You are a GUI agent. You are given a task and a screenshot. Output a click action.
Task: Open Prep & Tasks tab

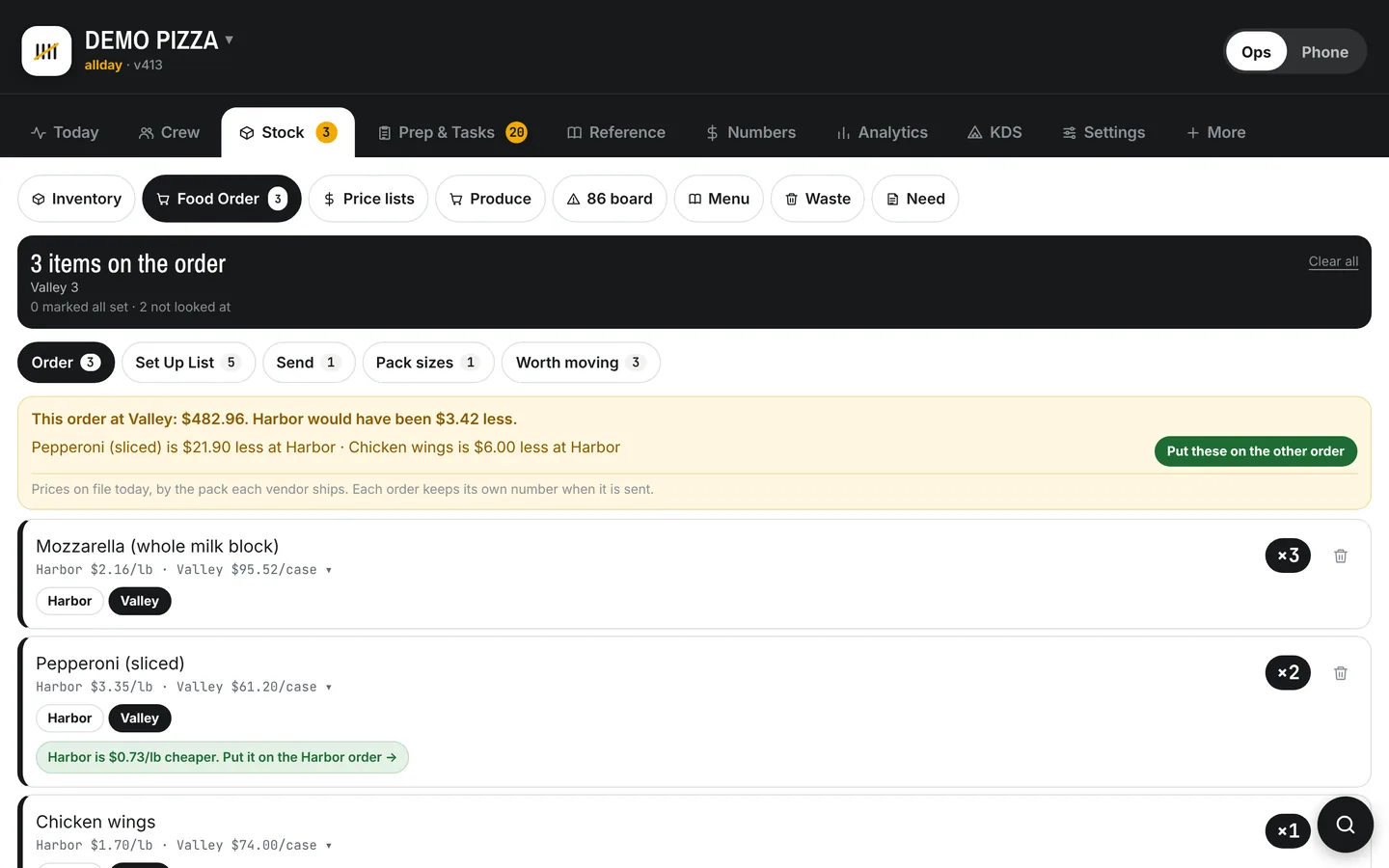[452, 132]
